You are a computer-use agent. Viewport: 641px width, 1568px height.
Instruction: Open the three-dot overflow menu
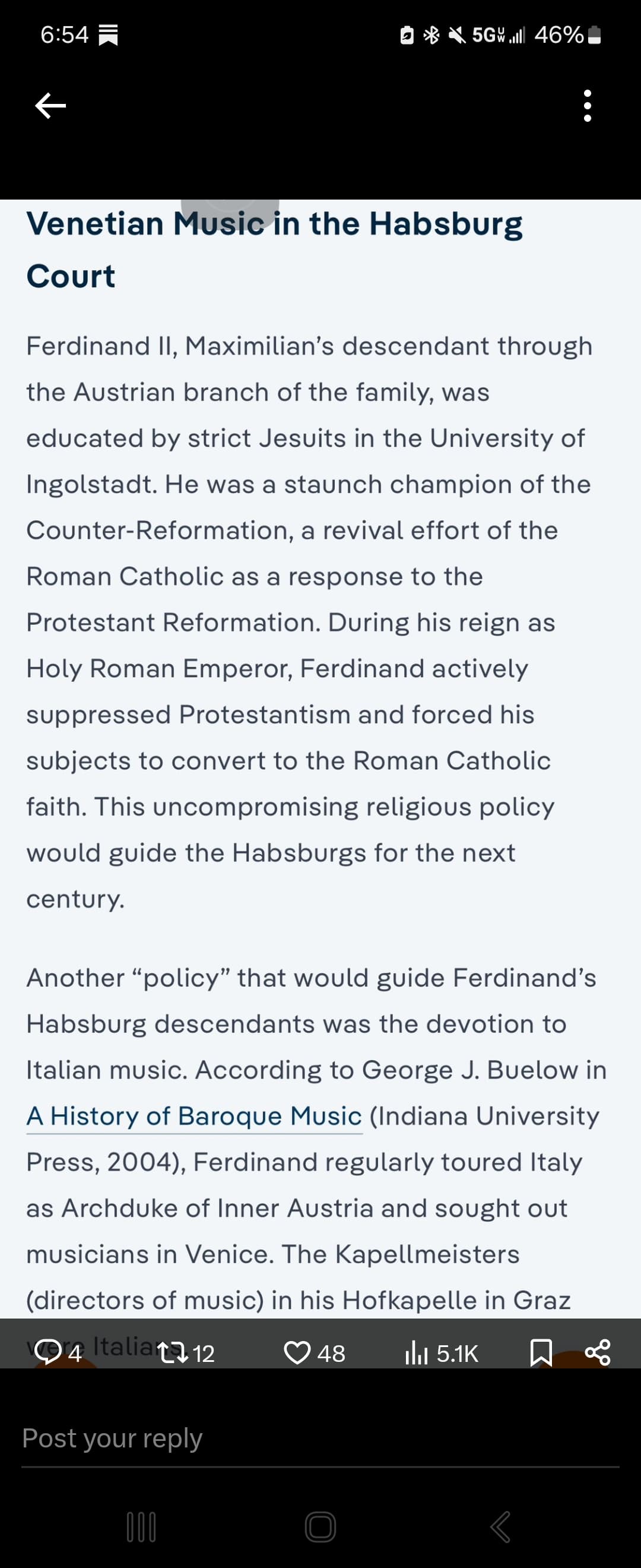pyautogui.click(x=587, y=106)
